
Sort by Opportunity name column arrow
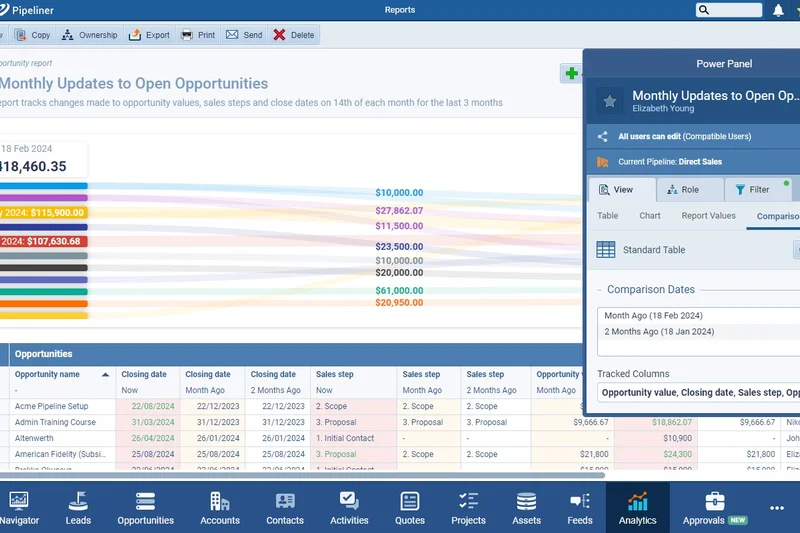point(105,374)
